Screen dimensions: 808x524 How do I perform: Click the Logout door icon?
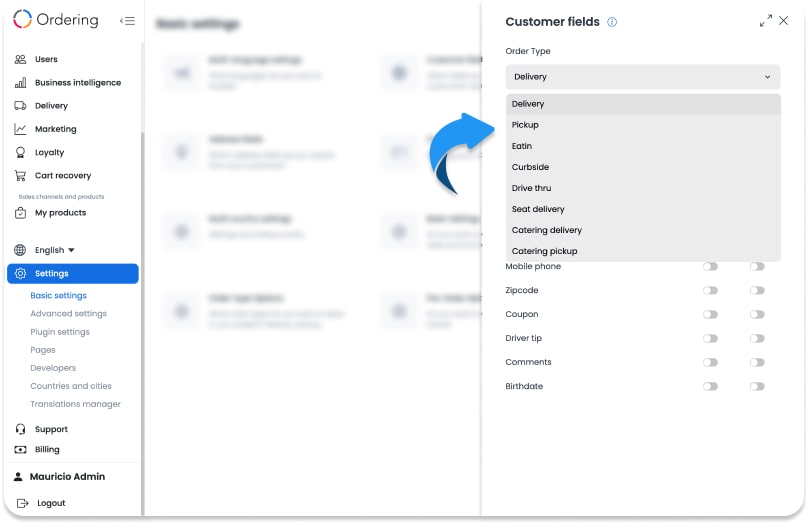pos(22,503)
